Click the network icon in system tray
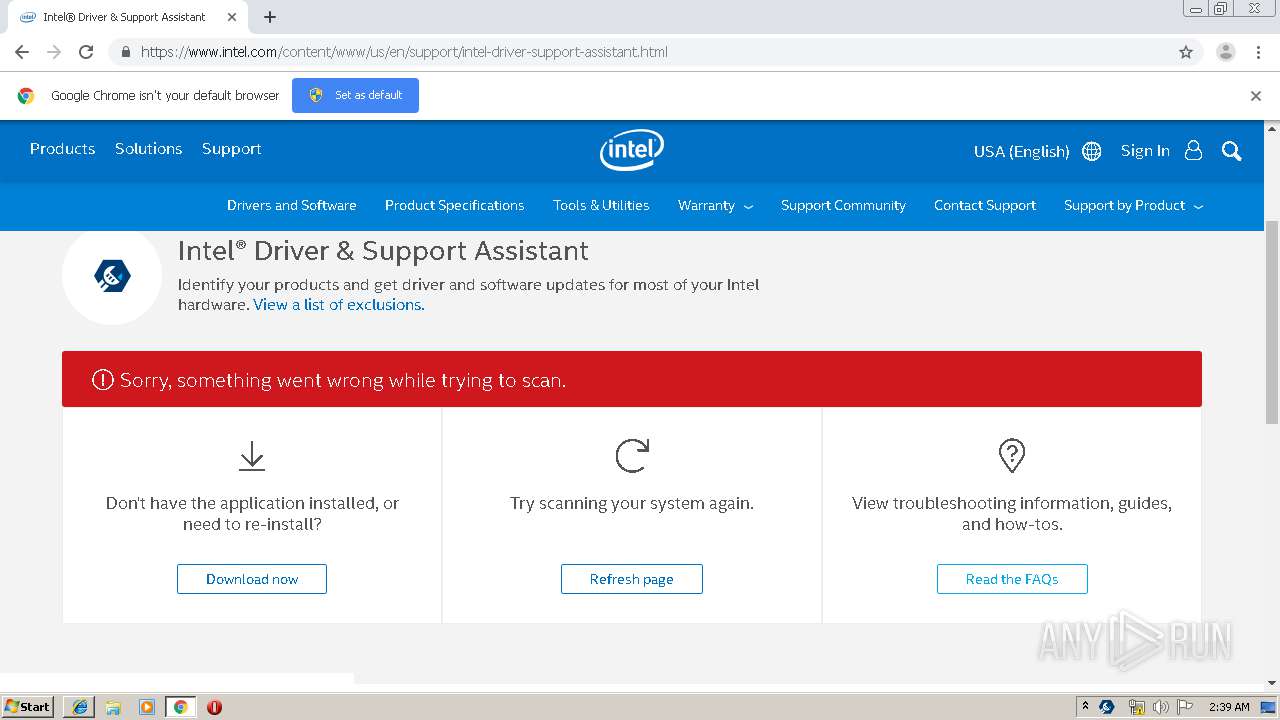The height and width of the screenshot is (720, 1280). [1136, 707]
